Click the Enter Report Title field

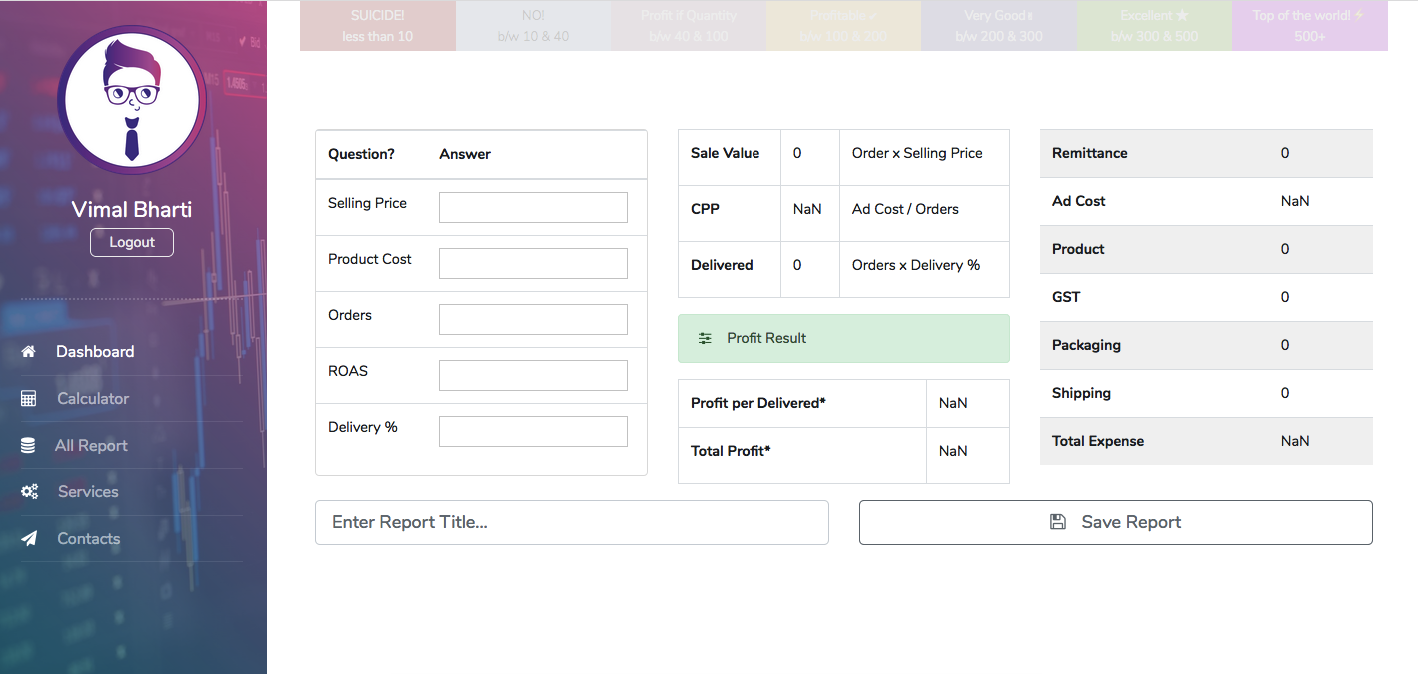point(571,521)
